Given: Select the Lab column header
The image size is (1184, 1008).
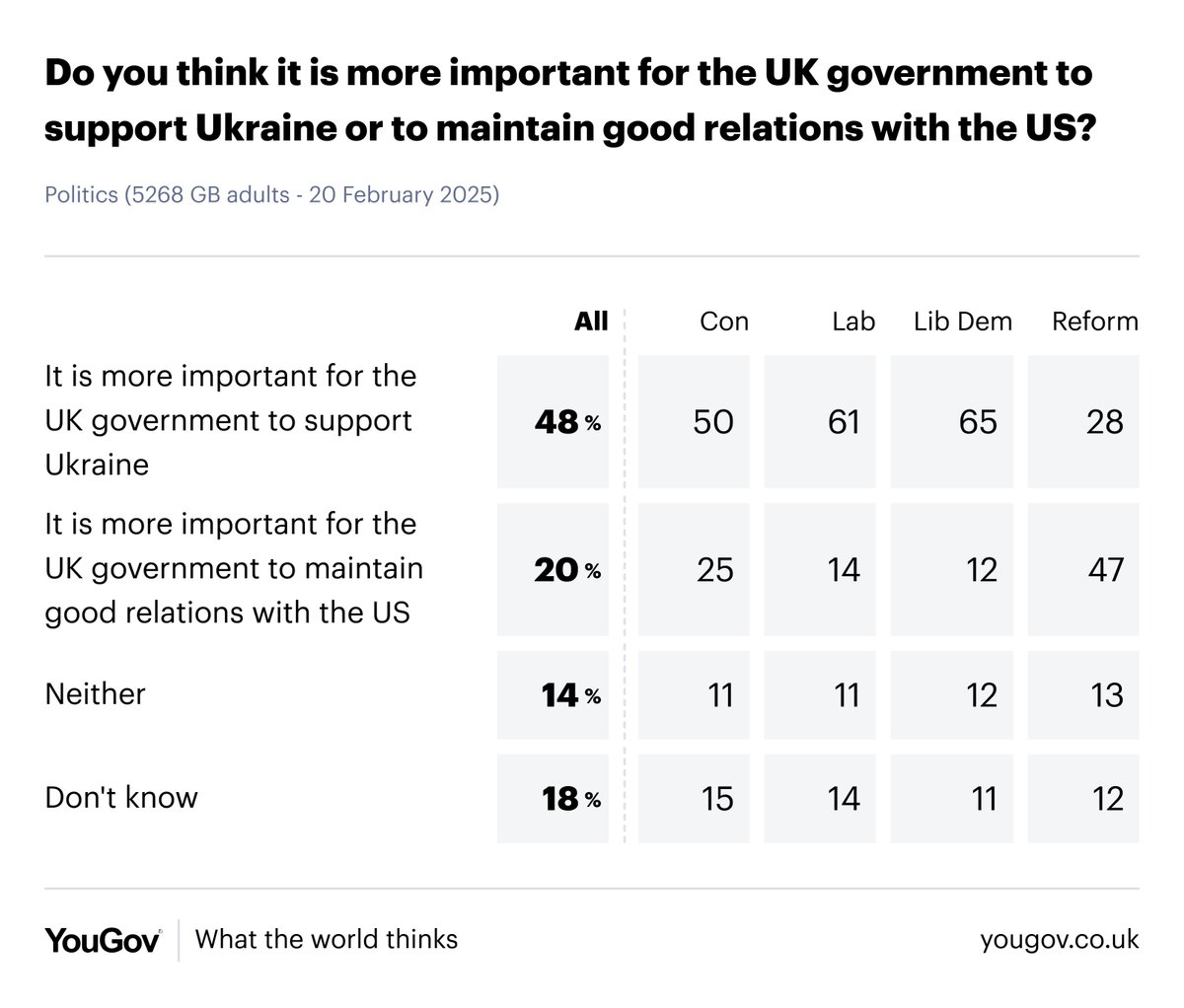Looking at the screenshot, I should coord(852,322).
